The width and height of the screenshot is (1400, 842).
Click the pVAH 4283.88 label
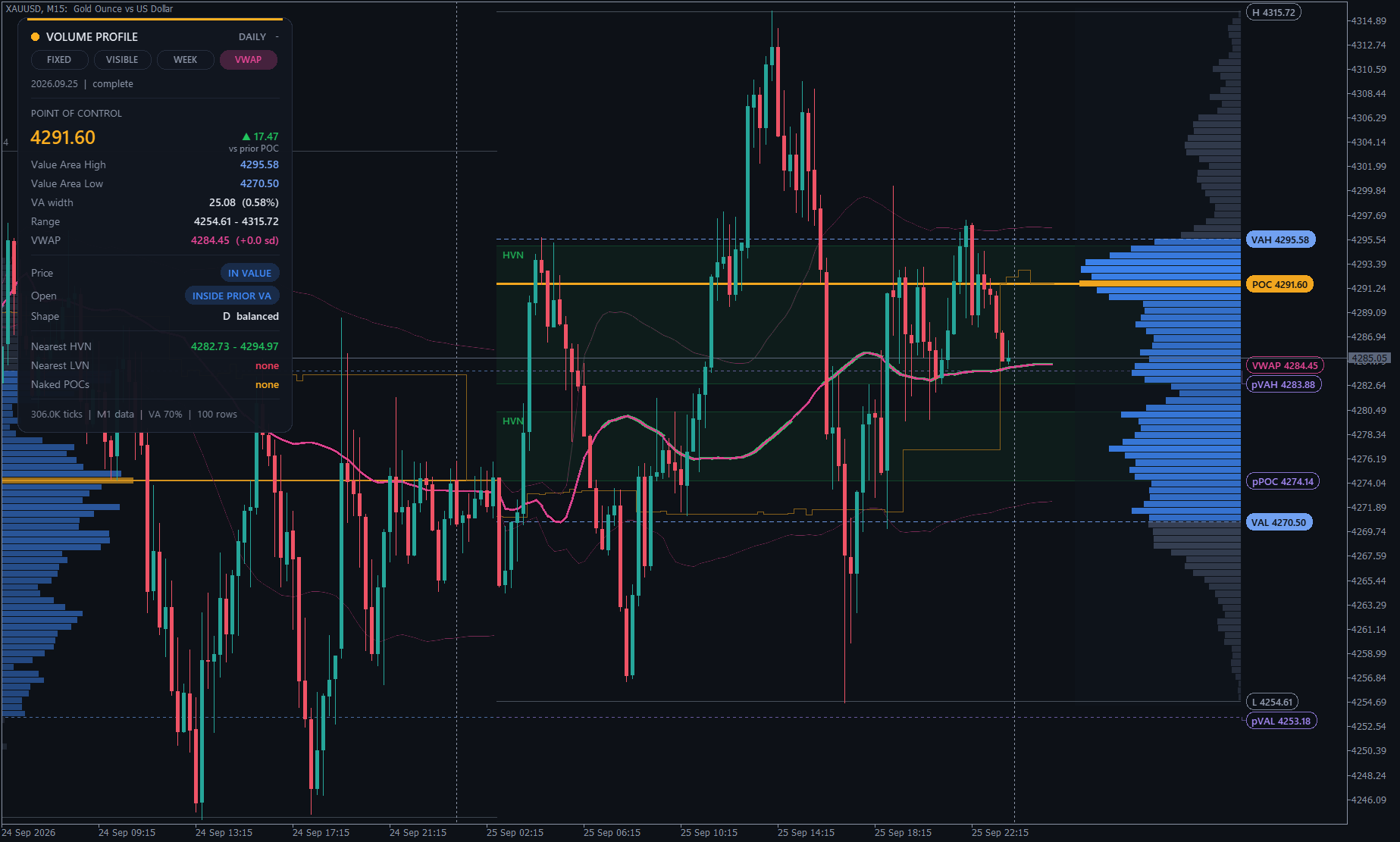click(1283, 384)
